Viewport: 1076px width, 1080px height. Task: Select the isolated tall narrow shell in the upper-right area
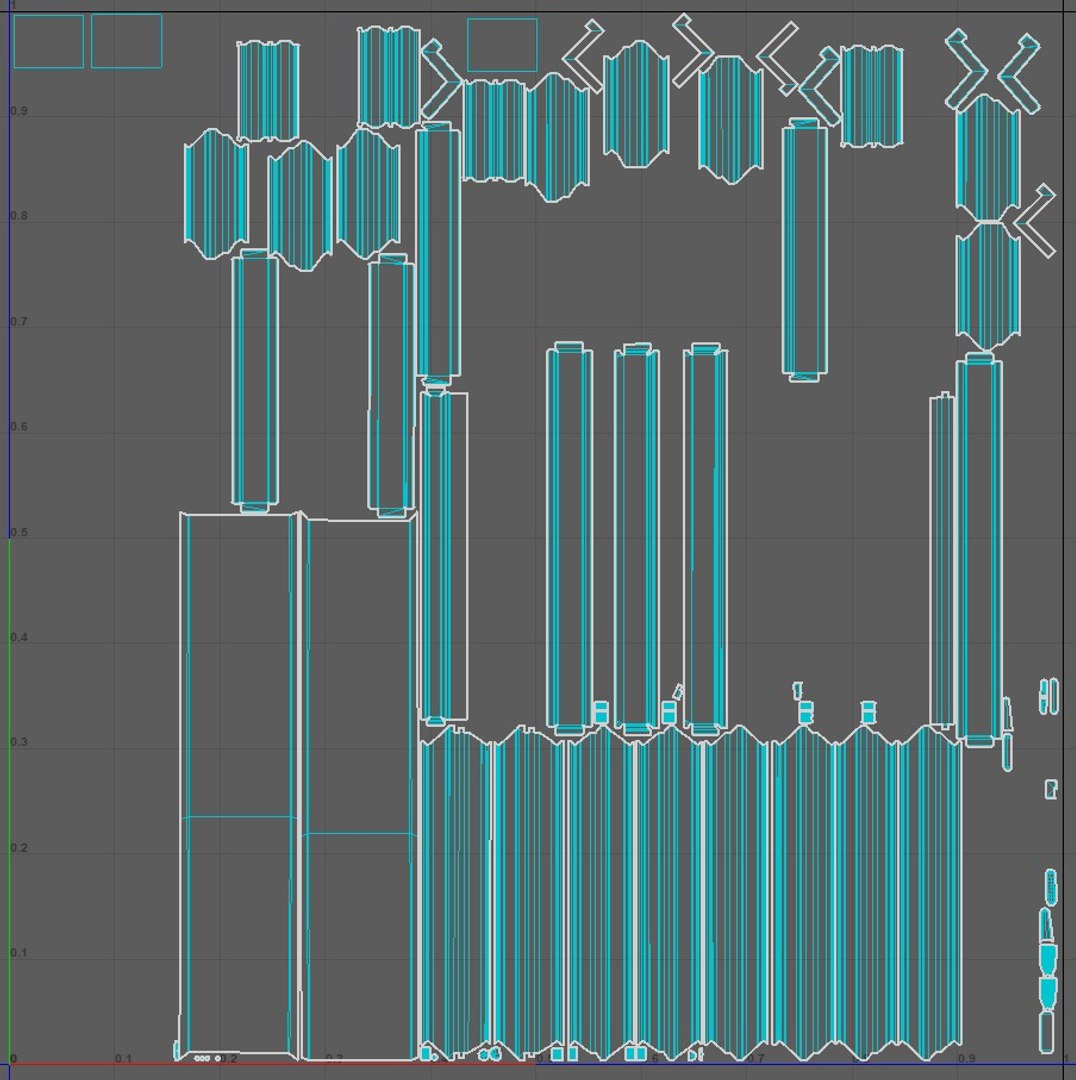[x=805, y=249]
